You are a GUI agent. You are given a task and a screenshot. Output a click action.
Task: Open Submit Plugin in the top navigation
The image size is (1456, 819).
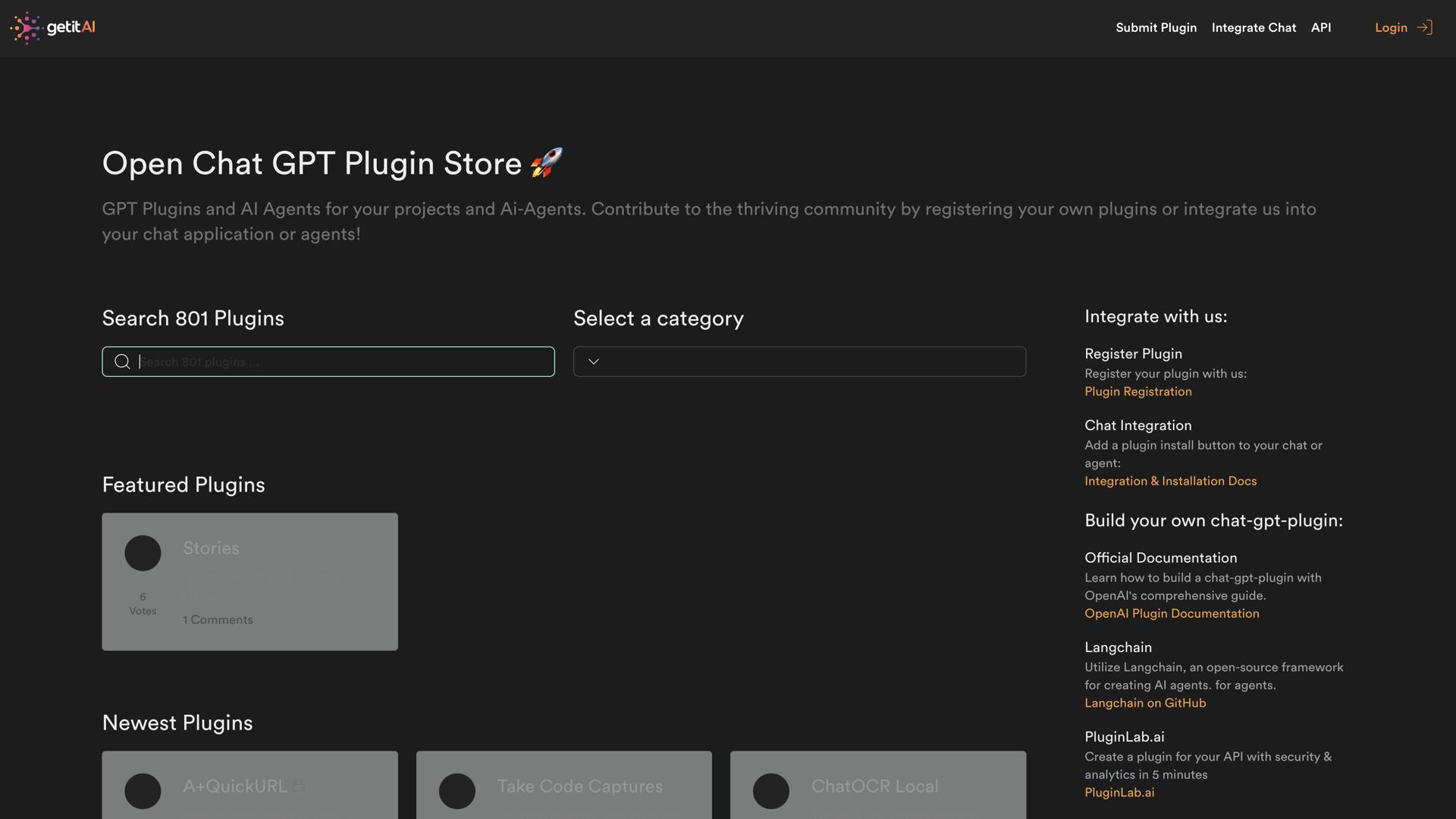1156,28
